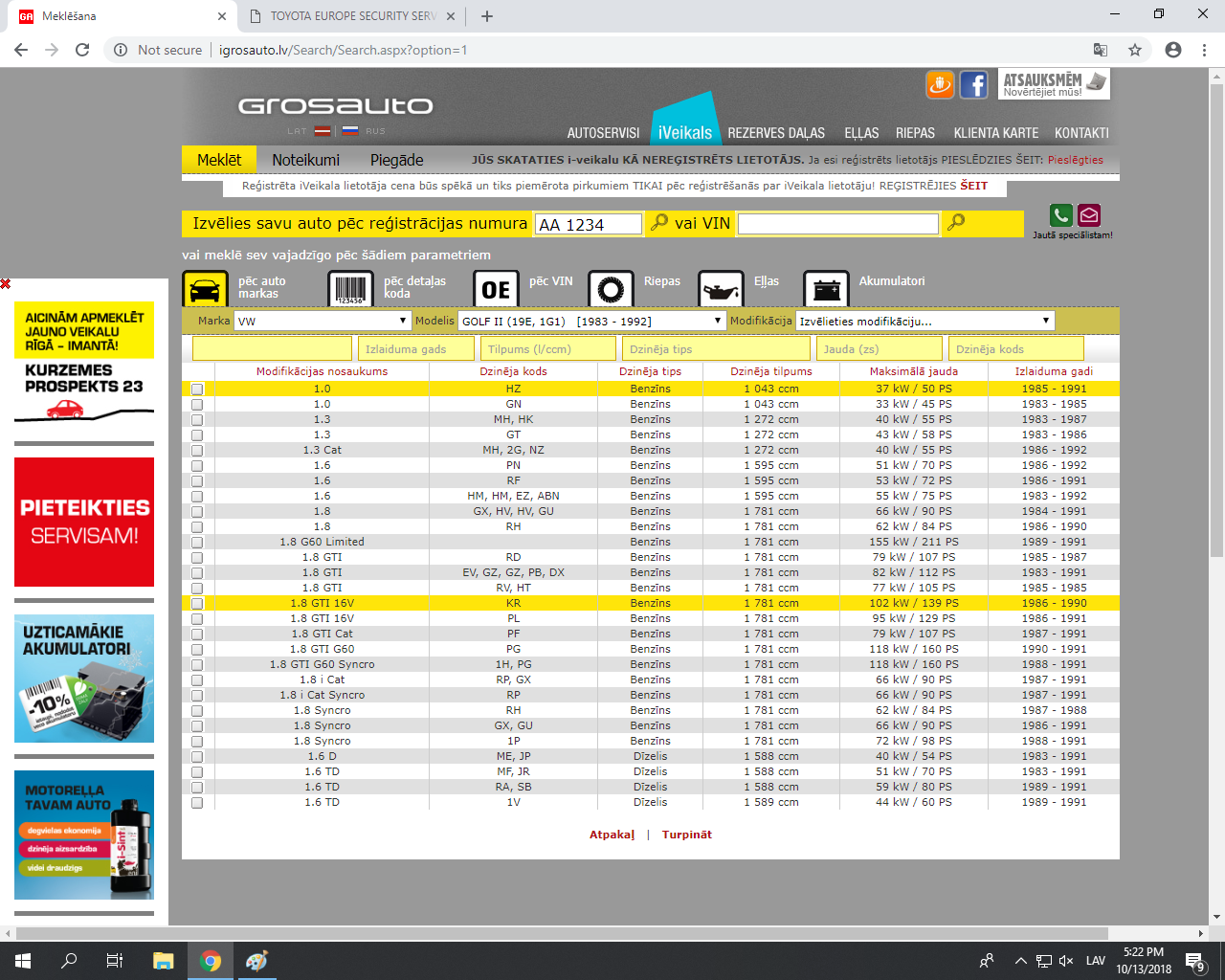1225x980 pixels.
Task: Click the Dzinēja tips filter field
Action: click(x=716, y=349)
